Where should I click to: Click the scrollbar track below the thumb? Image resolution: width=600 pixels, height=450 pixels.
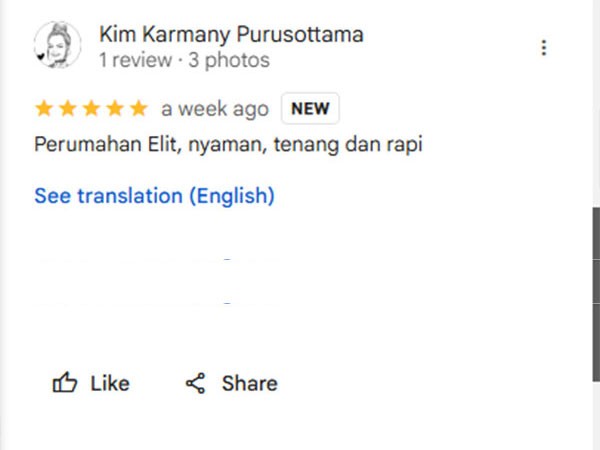tap(596, 416)
